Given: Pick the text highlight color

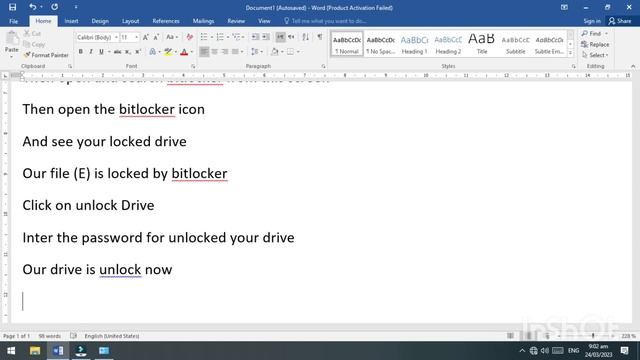Looking at the screenshot, I should tap(168, 52).
